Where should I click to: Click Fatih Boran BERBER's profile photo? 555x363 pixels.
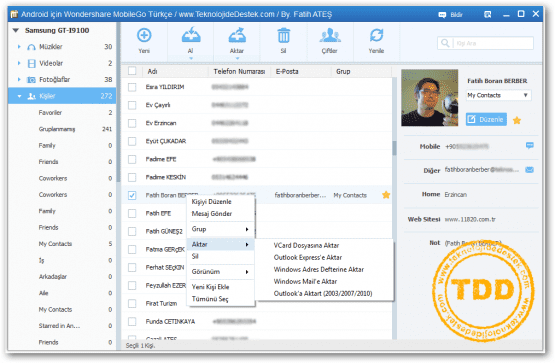[430, 98]
